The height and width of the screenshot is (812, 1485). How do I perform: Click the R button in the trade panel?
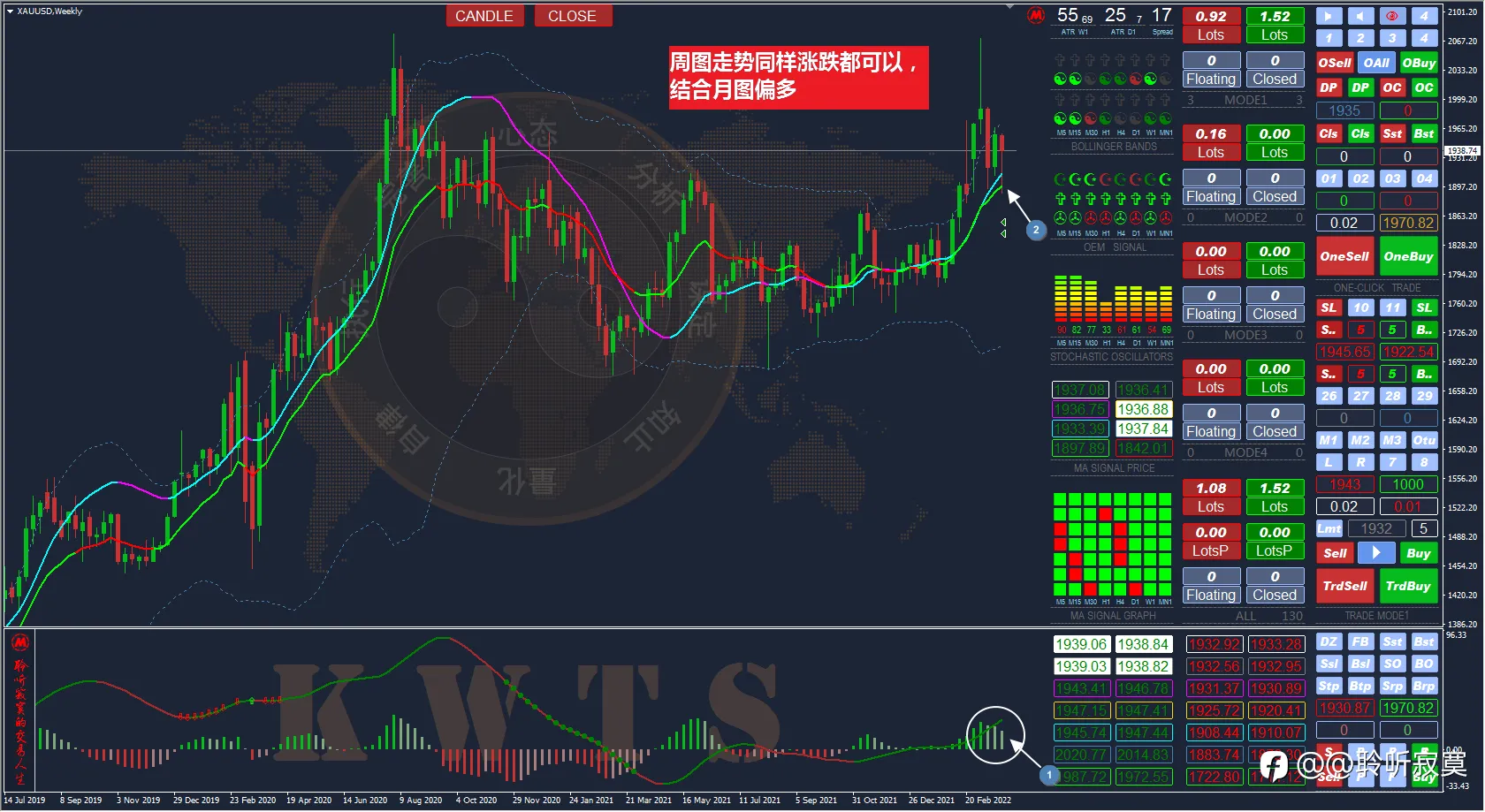(x=1360, y=462)
